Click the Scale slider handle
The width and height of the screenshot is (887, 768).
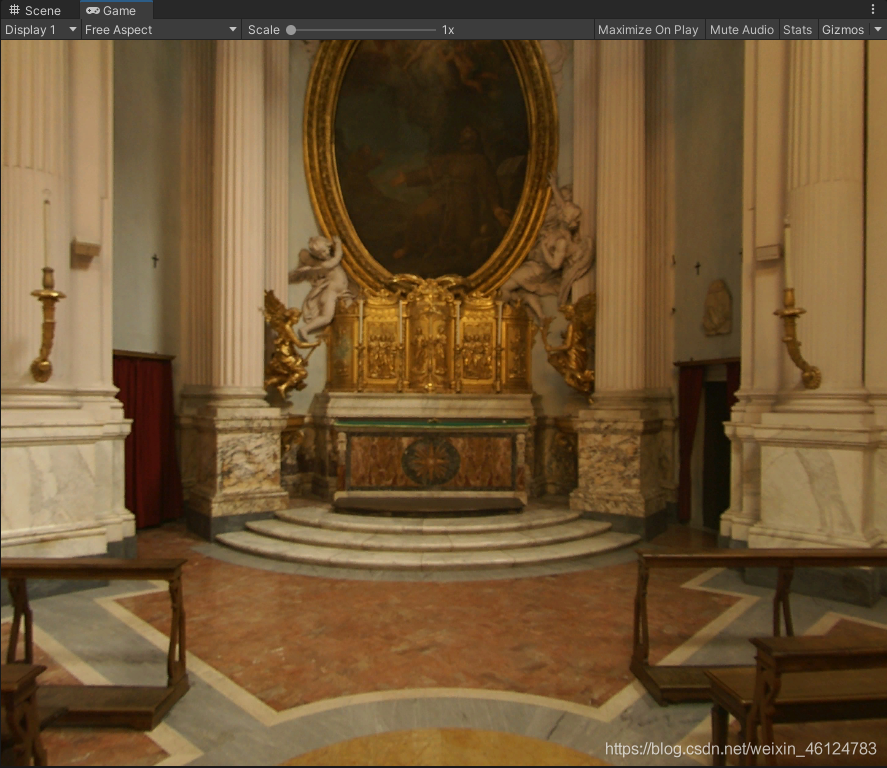(x=291, y=30)
